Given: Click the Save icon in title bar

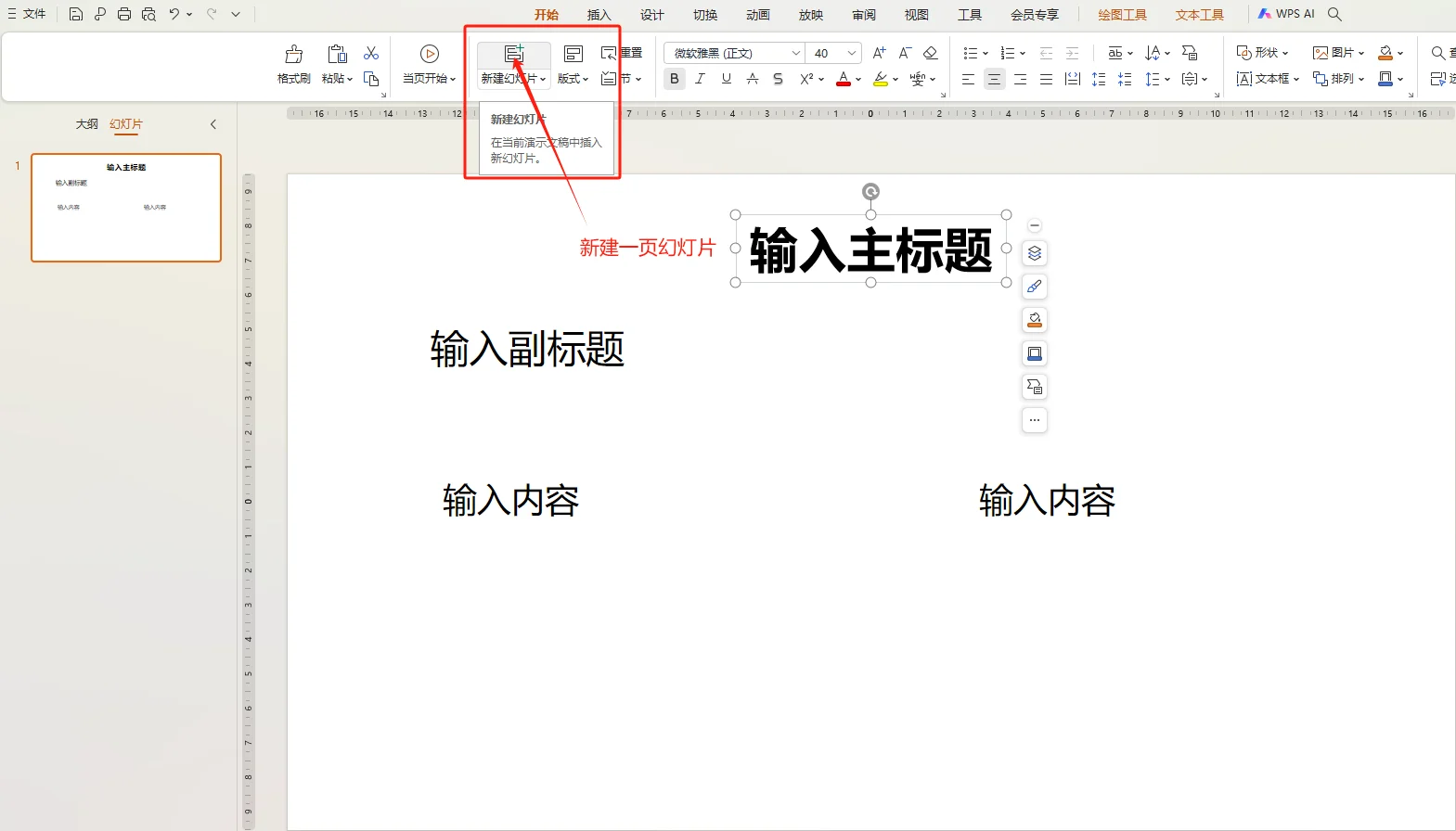Looking at the screenshot, I should (x=76, y=14).
